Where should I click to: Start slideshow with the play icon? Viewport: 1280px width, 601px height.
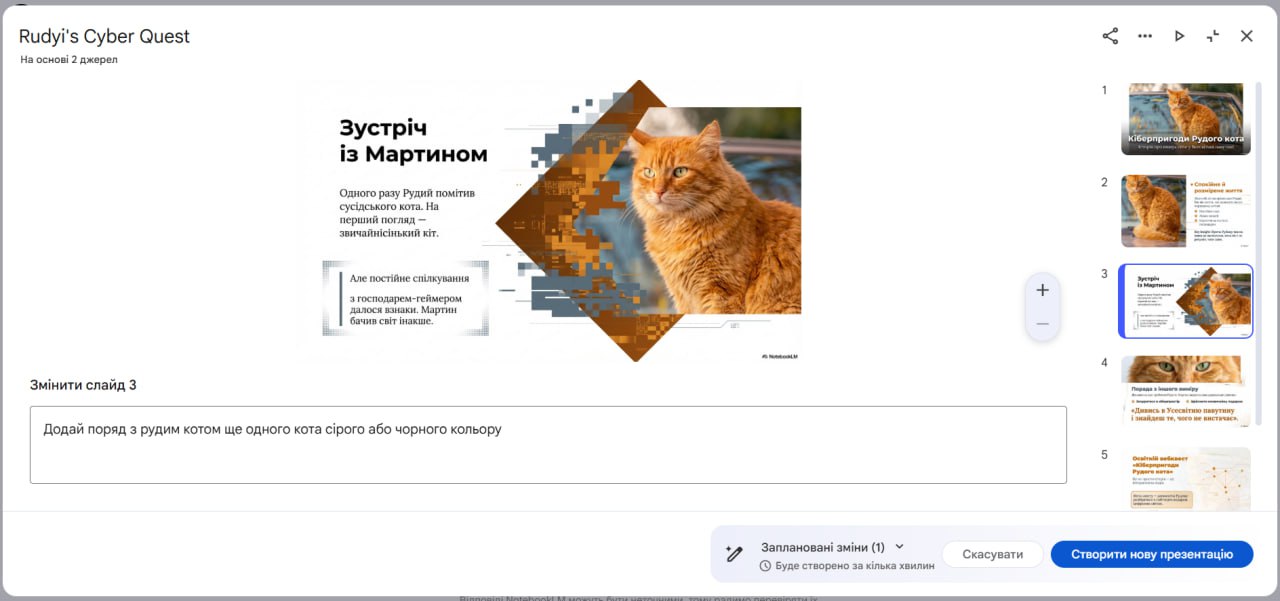tap(1179, 36)
